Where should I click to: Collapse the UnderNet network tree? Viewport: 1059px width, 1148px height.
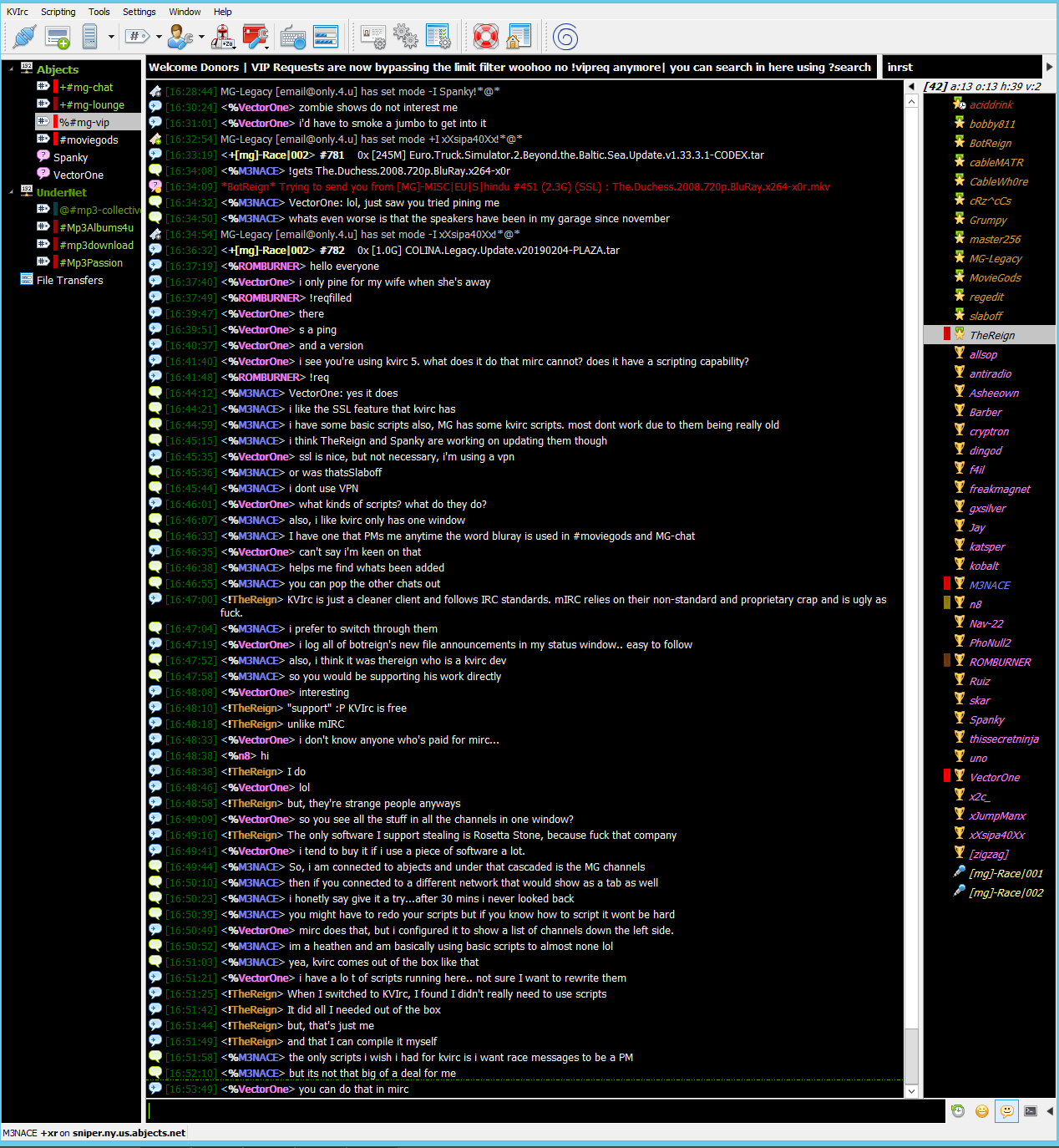tap(11, 192)
